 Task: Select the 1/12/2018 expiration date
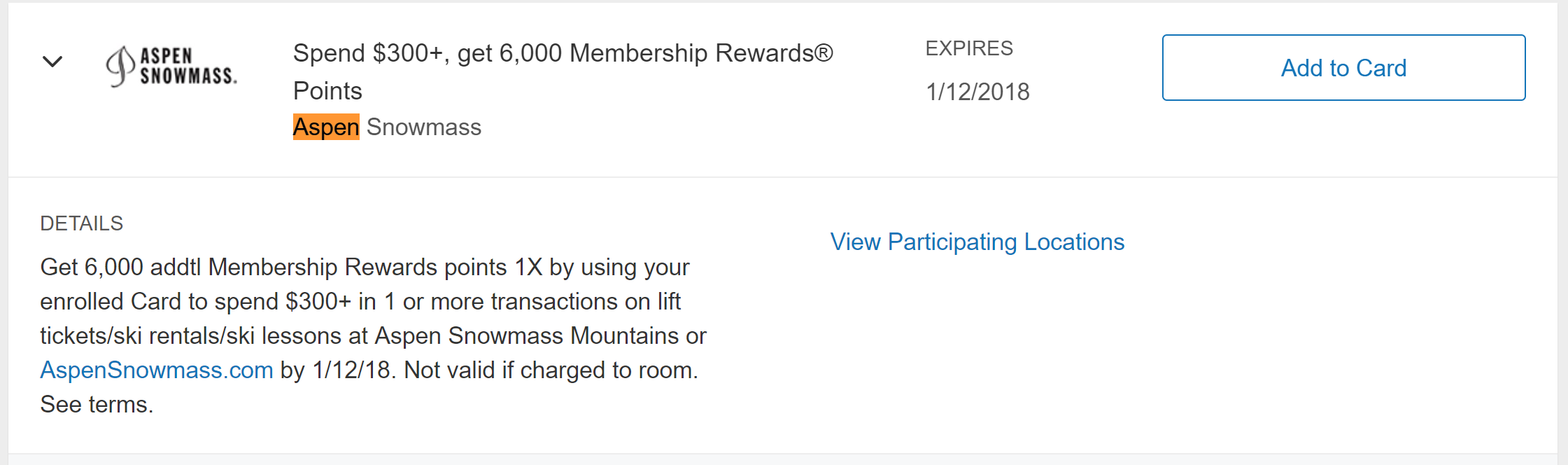977,92
